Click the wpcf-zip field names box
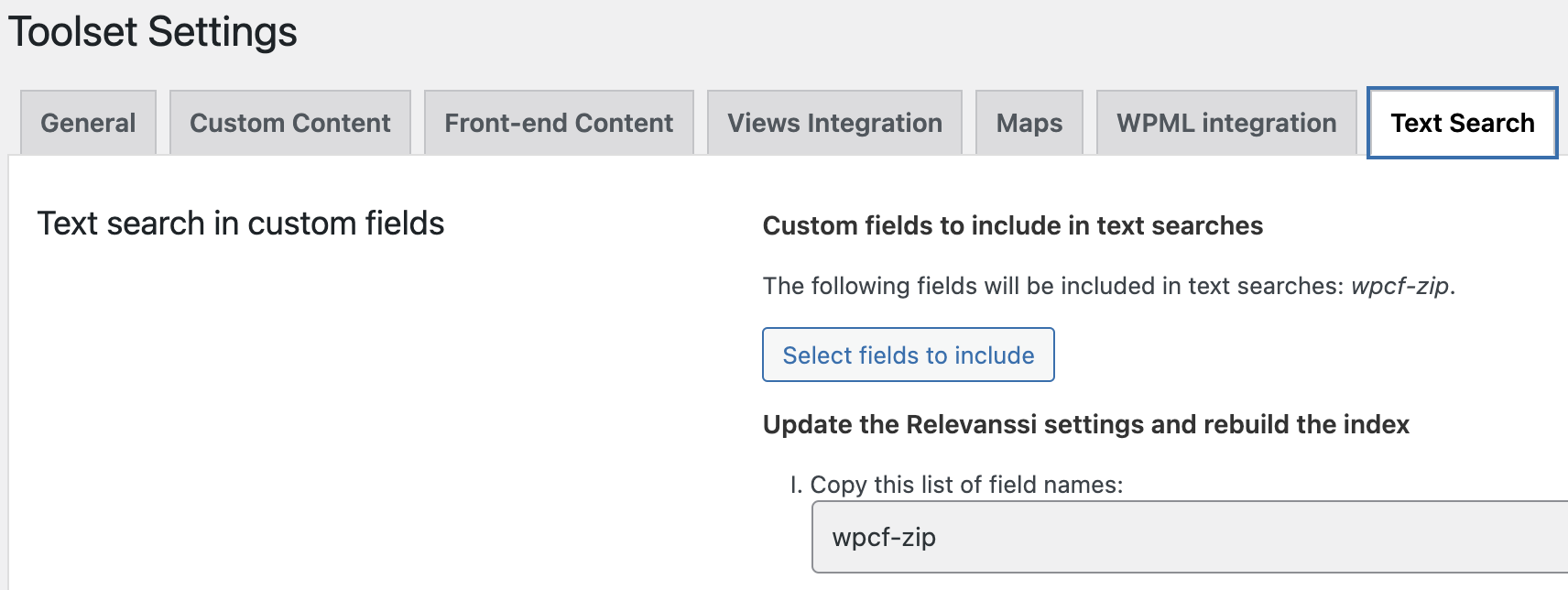 (1191, 537)
